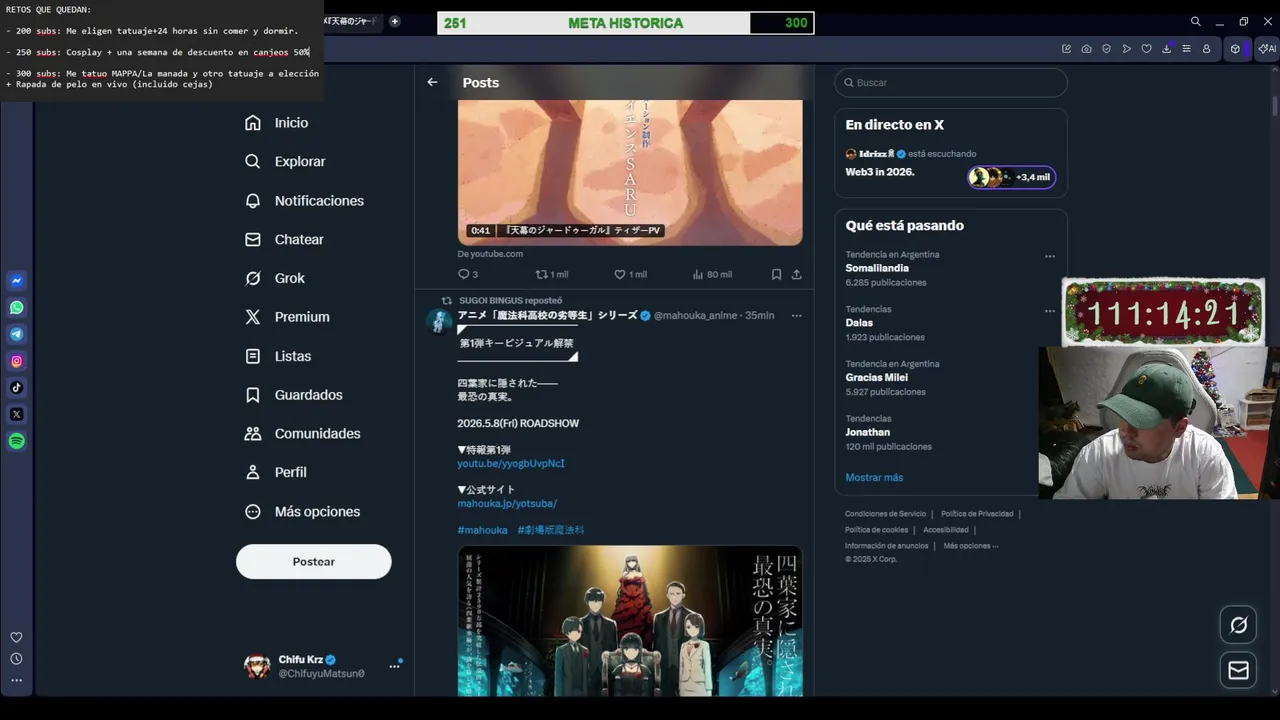Go to Inicio in X navigation
1280x720 pixels.
[x=277, y=122]
